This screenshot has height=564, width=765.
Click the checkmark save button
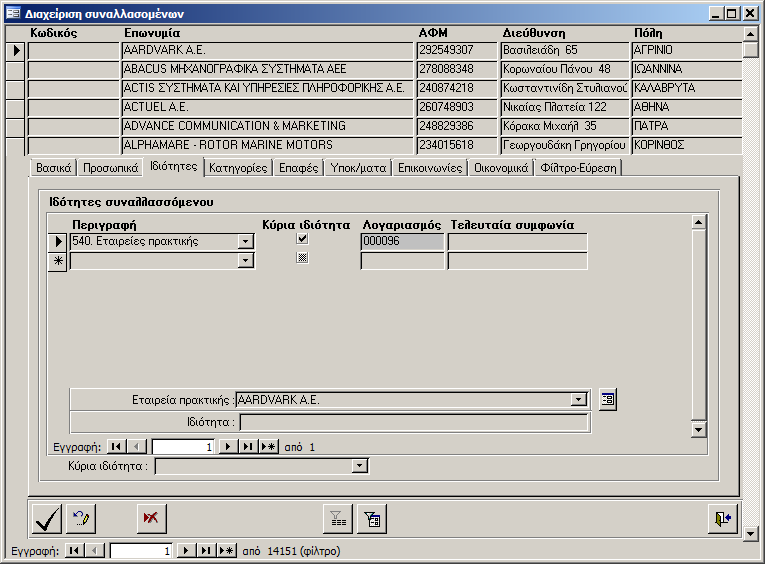pyautogui.click(x=46, y=519)
